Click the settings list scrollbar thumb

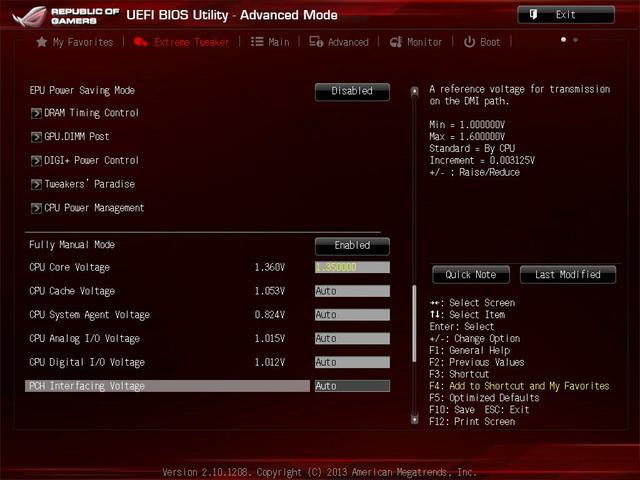[414, 330]
